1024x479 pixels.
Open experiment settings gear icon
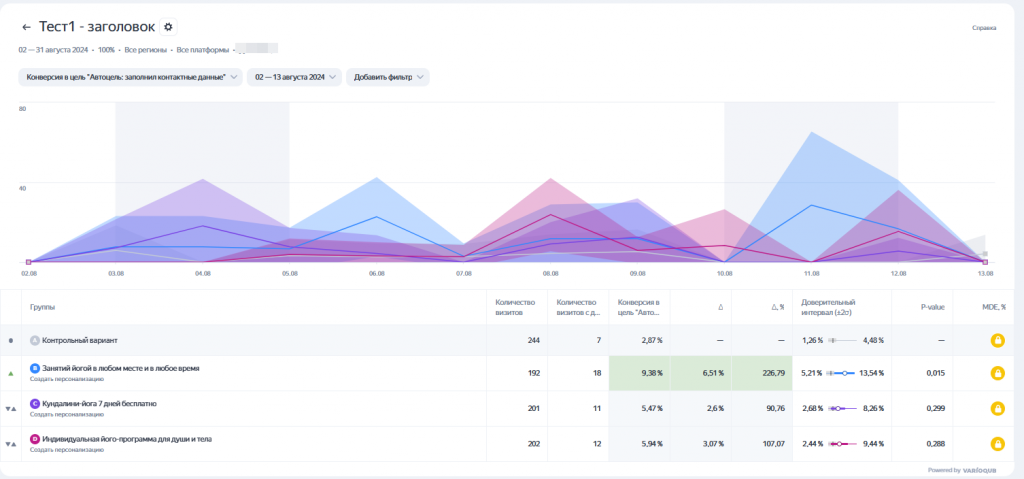coord(168,27)
